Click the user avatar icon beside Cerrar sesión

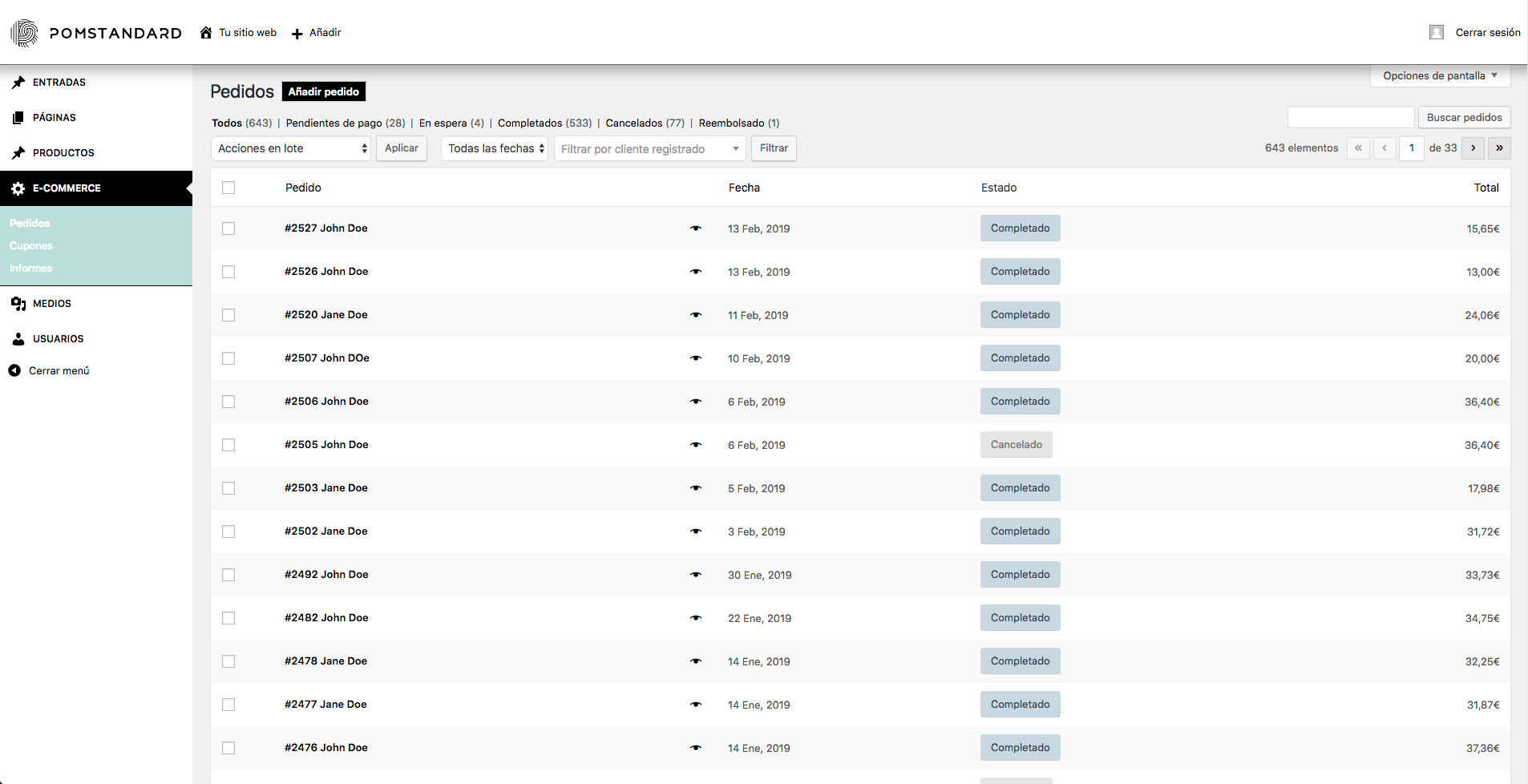tap(1436, 32)
